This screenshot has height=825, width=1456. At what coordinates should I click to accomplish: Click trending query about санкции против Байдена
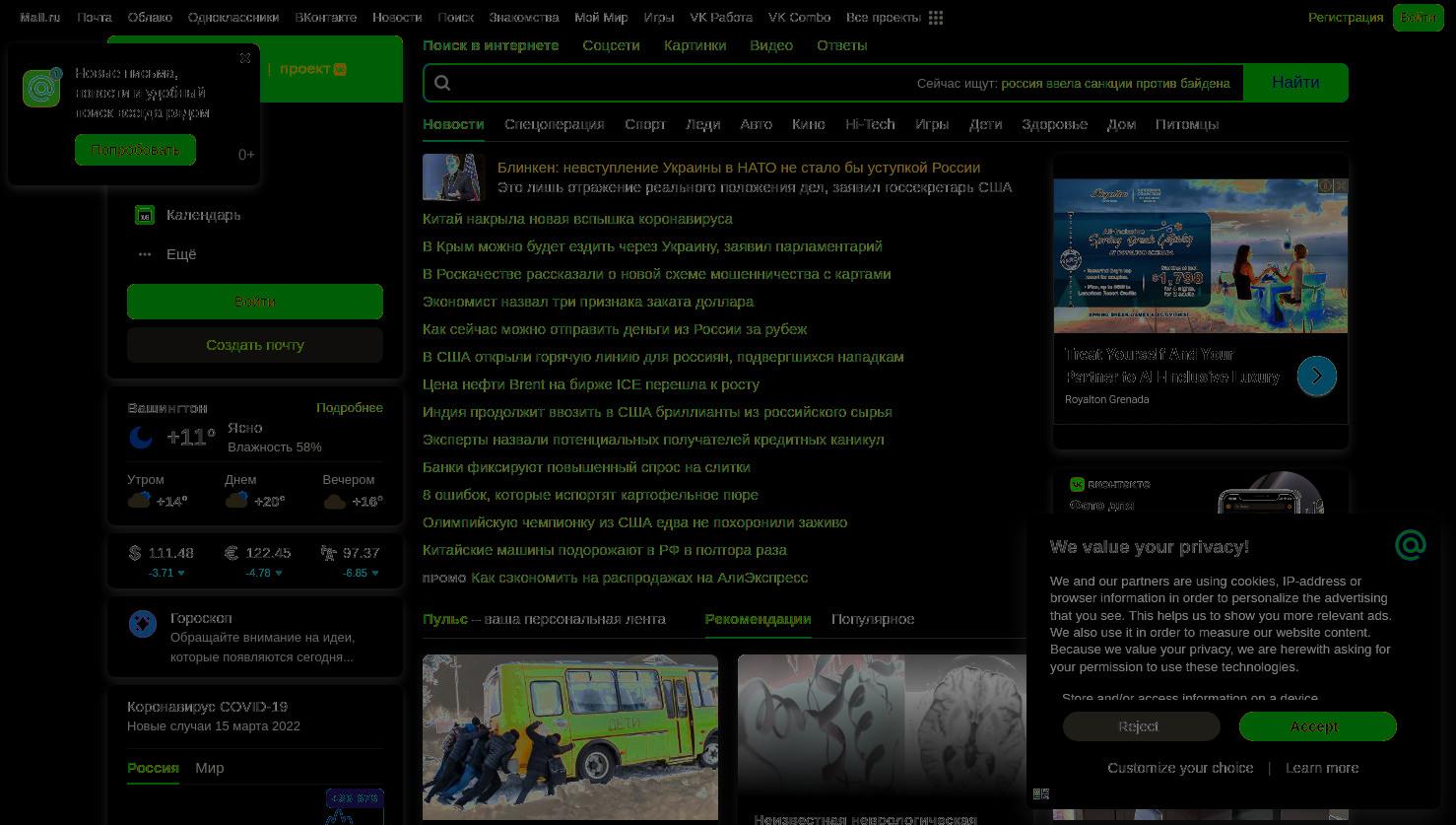point(1115,83)
